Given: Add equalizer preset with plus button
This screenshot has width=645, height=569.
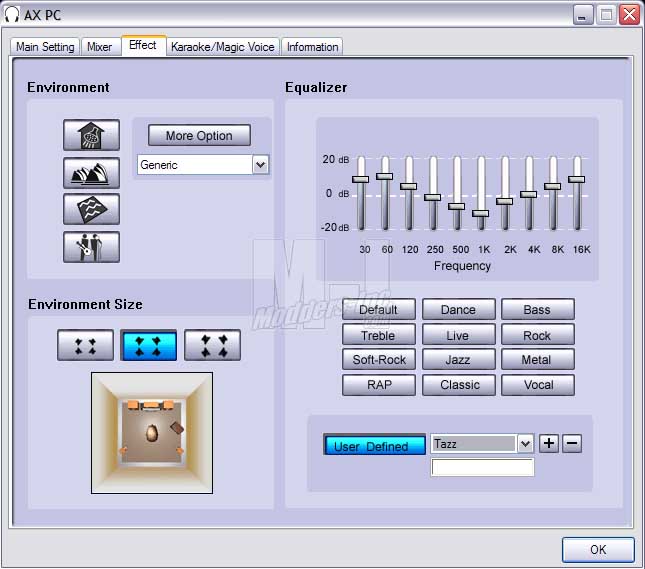Looking at the screenshot, I should [549, 443].
